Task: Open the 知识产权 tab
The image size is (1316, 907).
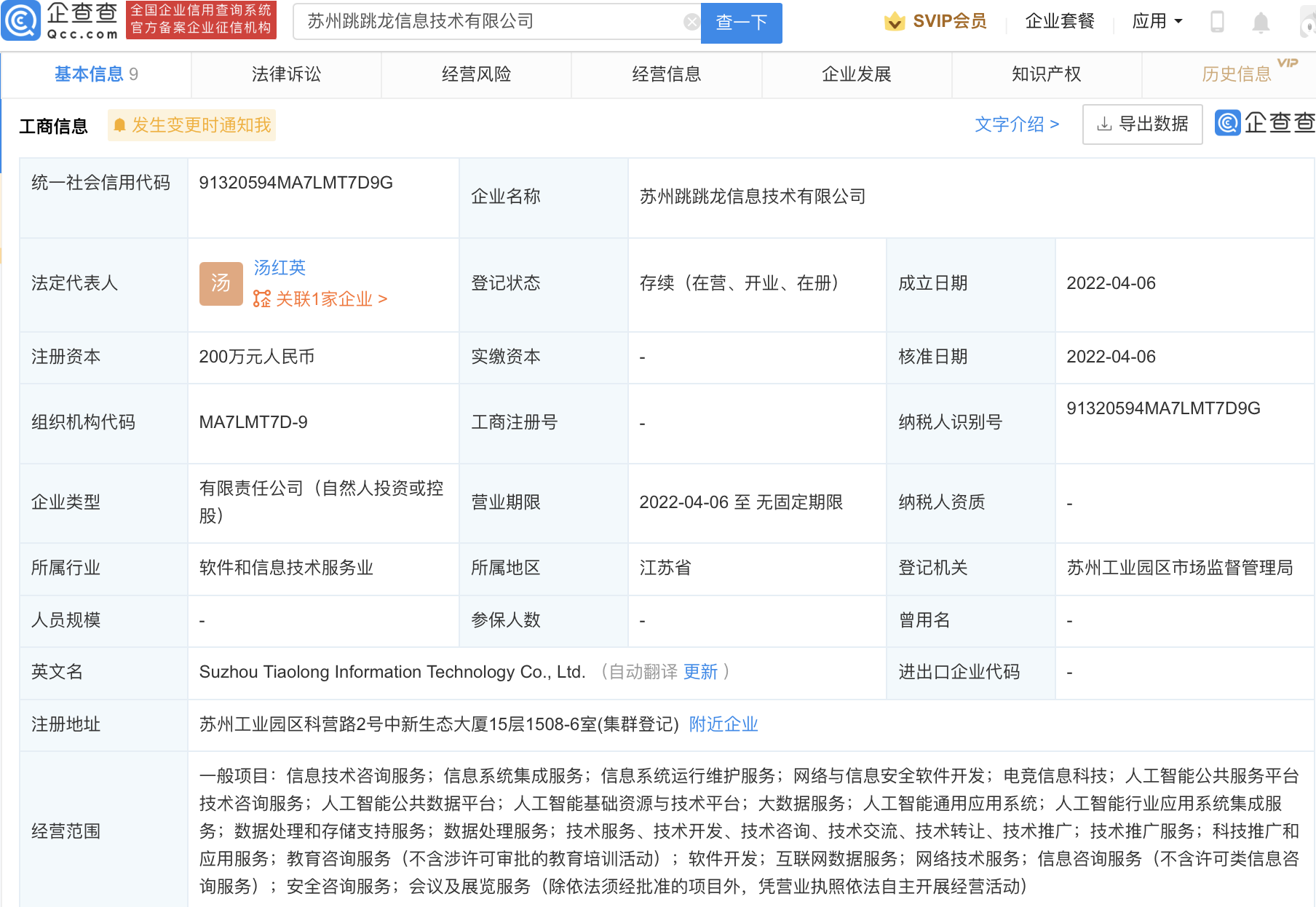Action: (x=1045, y=74)
